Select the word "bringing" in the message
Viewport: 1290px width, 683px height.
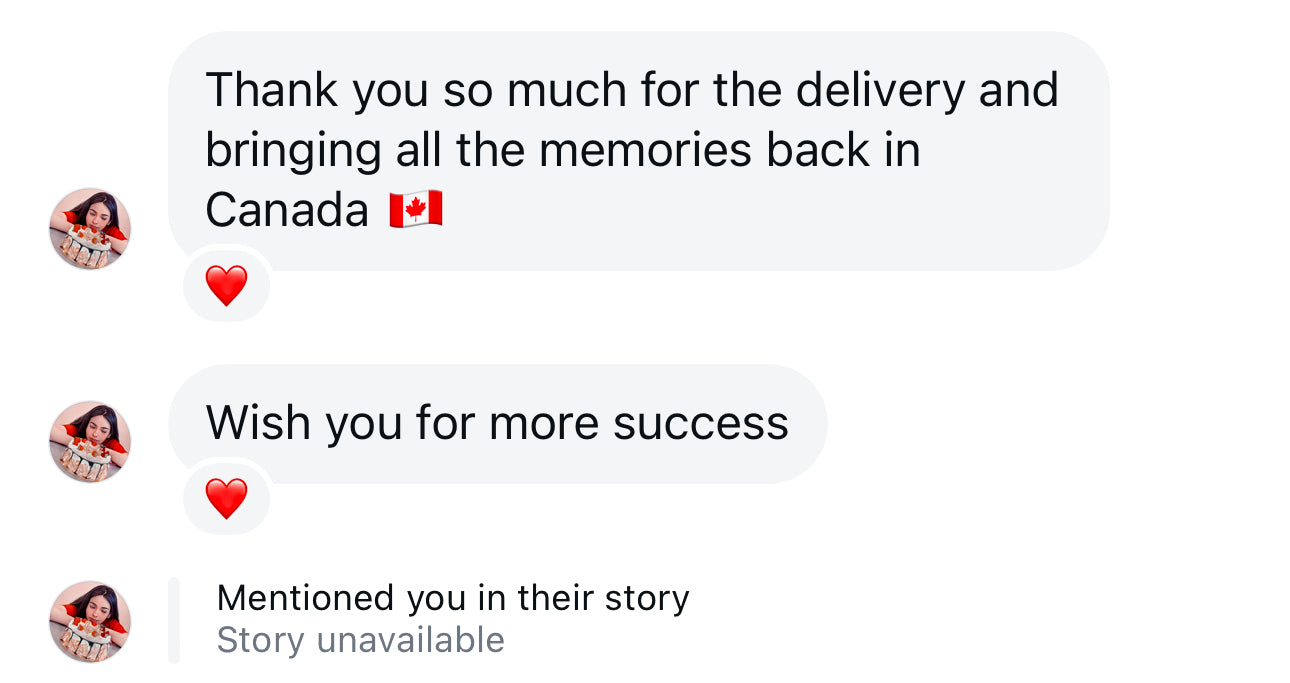[293, 151]
